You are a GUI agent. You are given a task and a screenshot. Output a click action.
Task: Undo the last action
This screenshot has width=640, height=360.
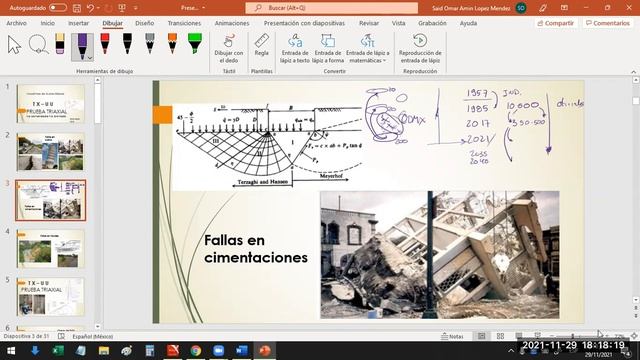coord(90,8)
